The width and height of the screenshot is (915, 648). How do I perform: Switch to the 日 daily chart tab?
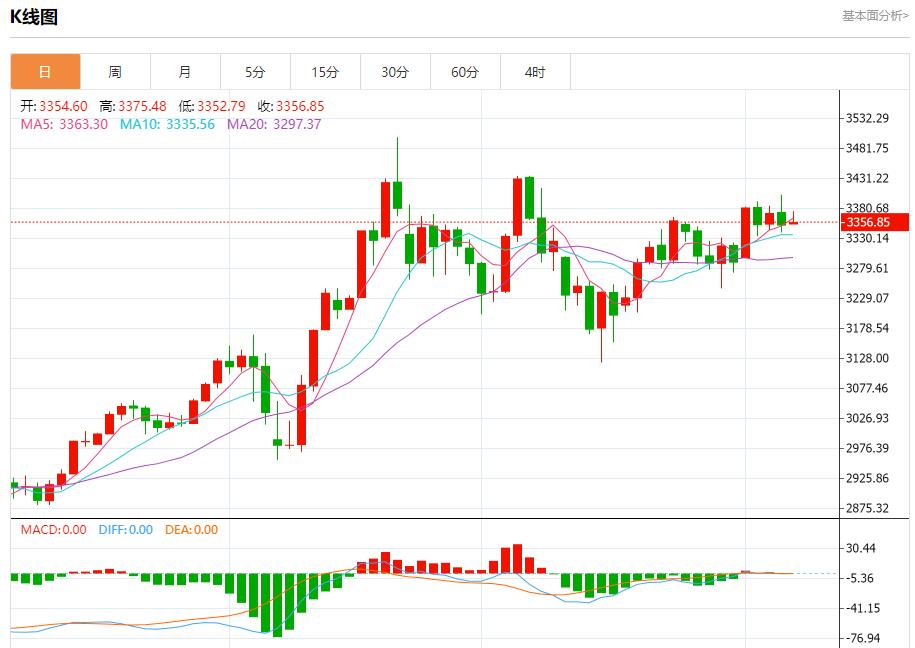click(45, 72)
